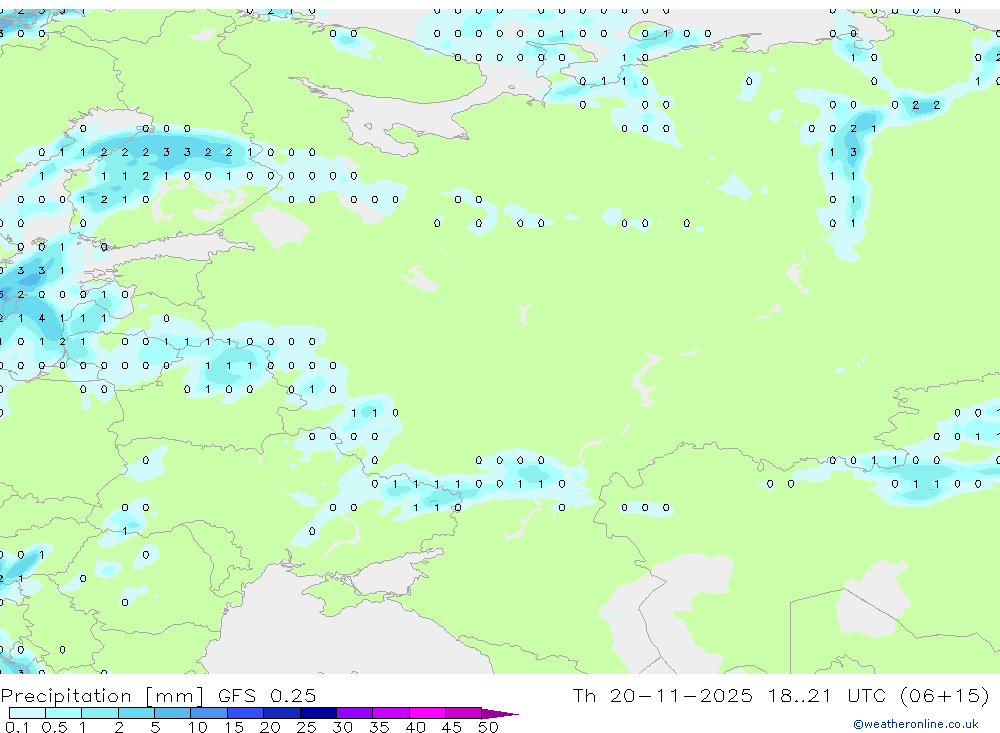
Task: Select the '10' legend scale label
Action: click(198, 727)
